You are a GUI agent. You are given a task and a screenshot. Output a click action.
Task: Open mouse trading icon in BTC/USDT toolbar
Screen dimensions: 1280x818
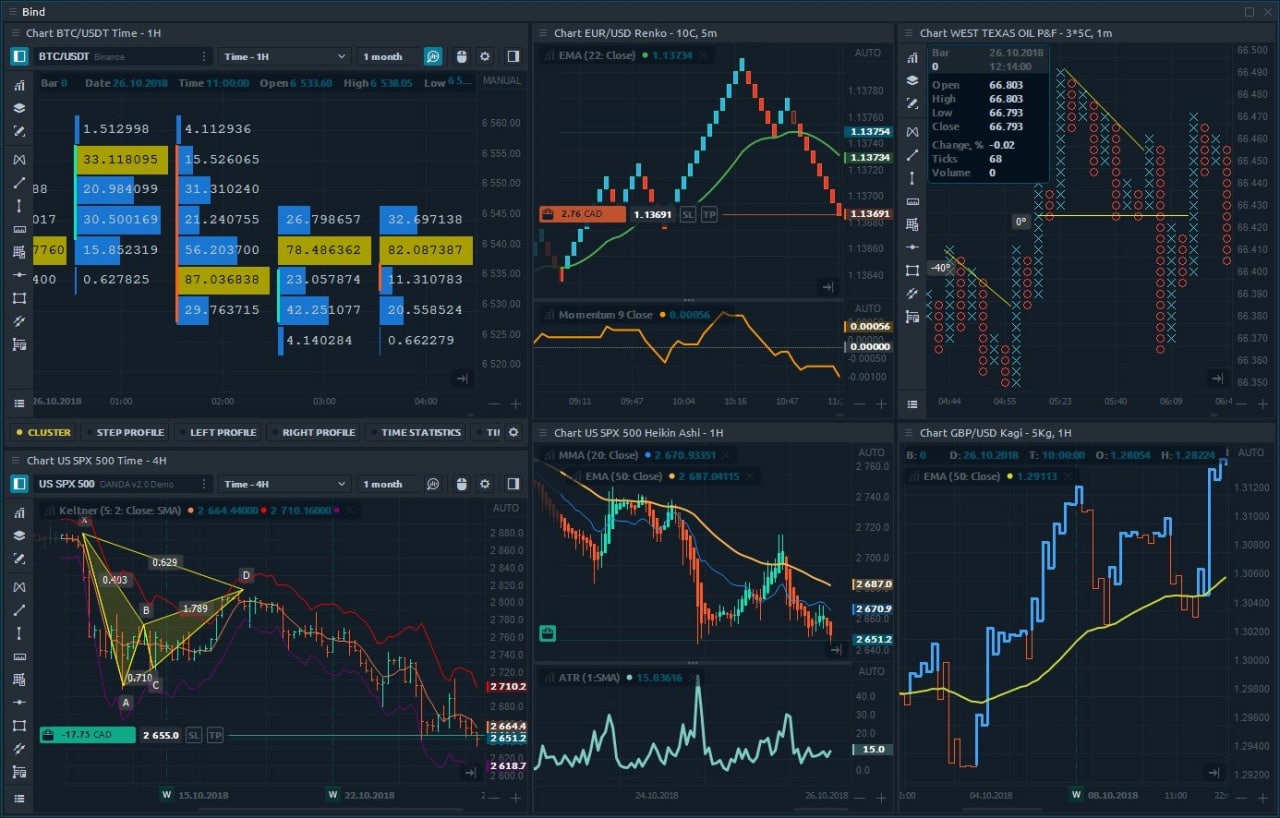(x=461, y=57)
